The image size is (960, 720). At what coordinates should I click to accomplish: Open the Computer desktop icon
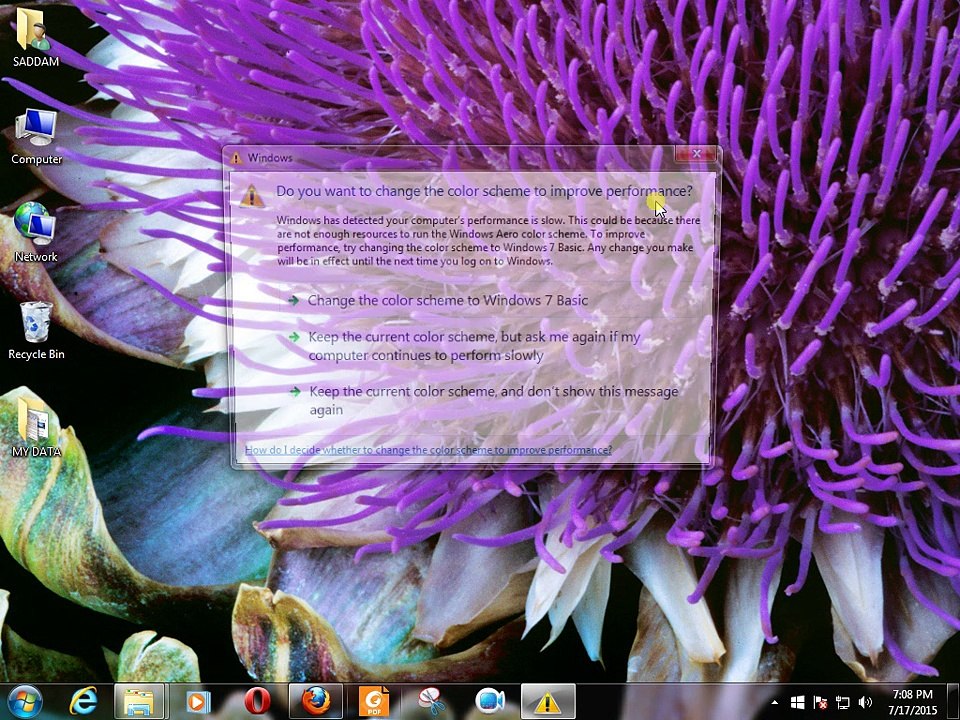(x=36, y=136)
